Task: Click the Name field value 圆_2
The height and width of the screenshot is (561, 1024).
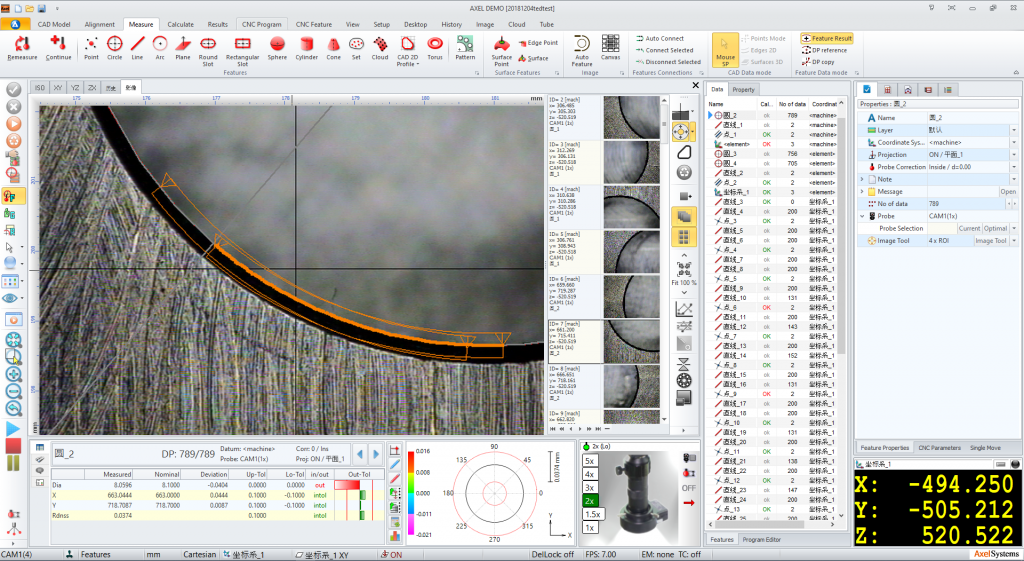Action: click(935, 118)
